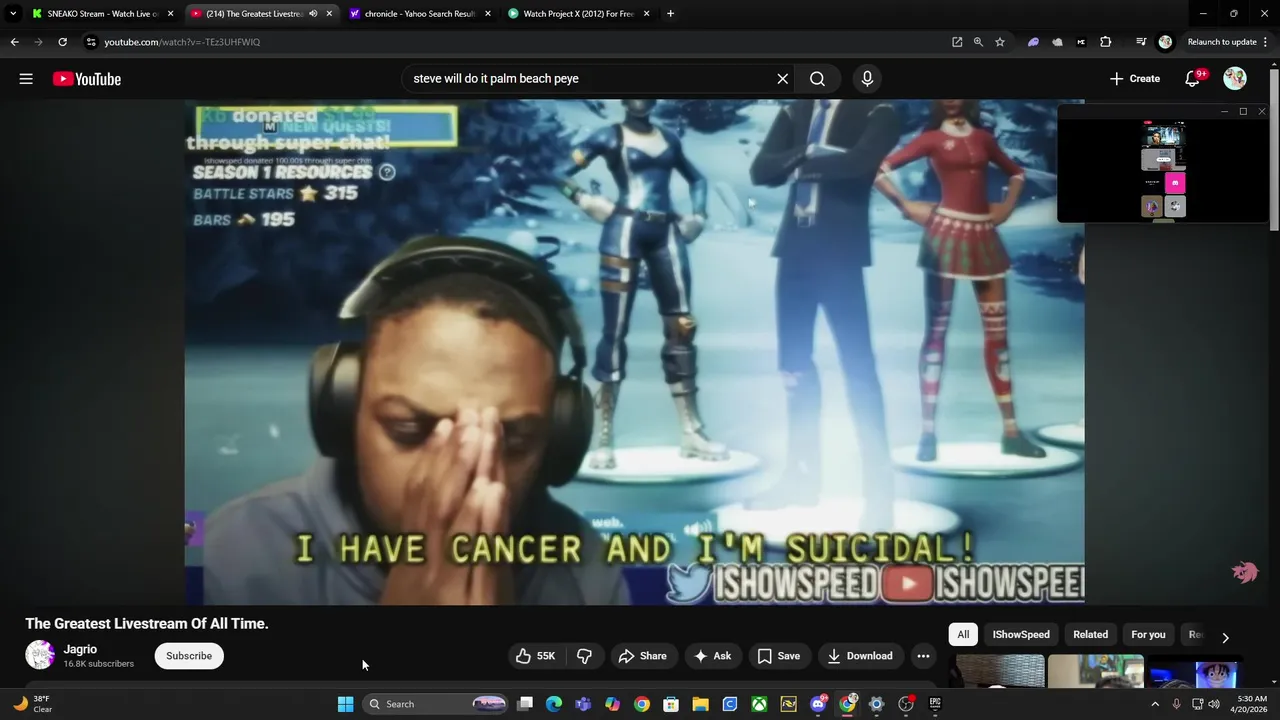This screenshot has height=720, width=1280.
Task: Open Microsoft Store from taskbar
Action: click(671, 704)
